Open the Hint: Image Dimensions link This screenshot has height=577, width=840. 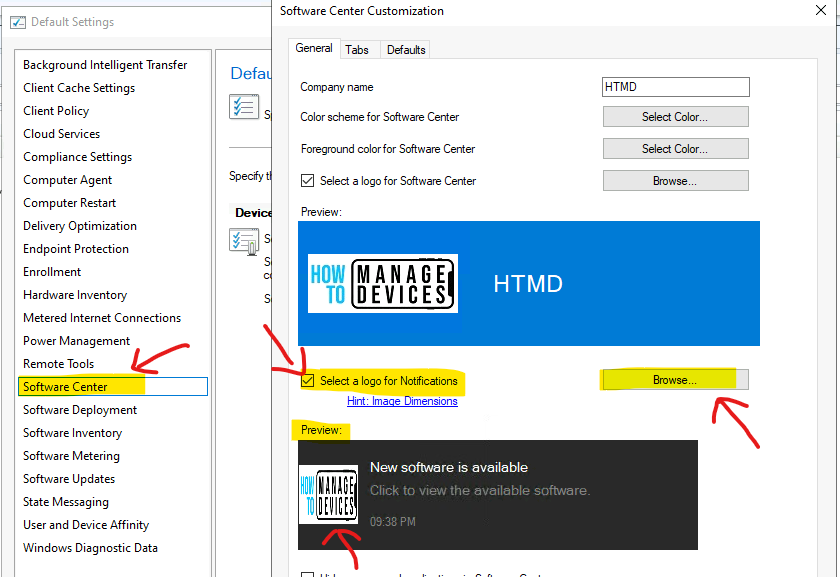point(402,401)
